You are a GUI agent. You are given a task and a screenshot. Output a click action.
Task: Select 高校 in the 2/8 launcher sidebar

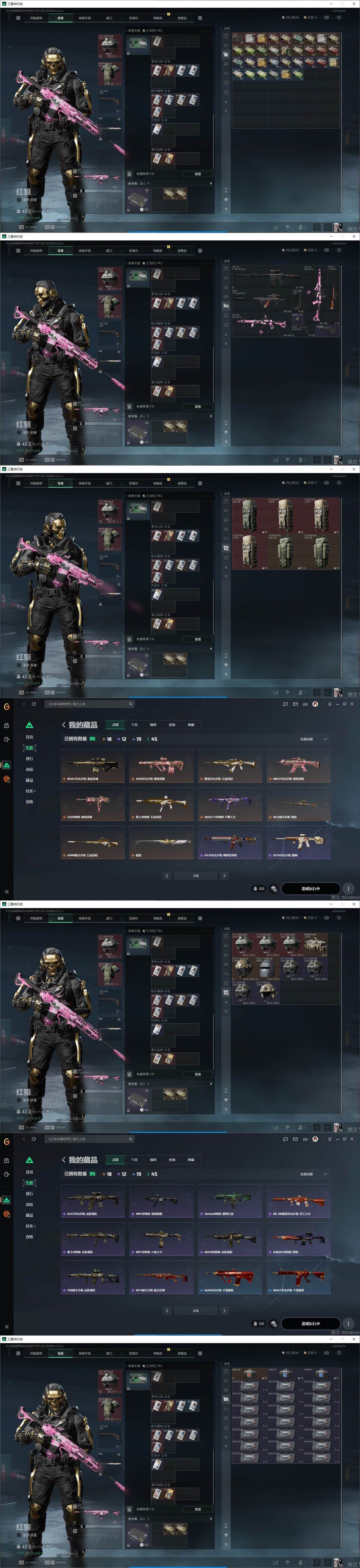[x=29, y=1205]
